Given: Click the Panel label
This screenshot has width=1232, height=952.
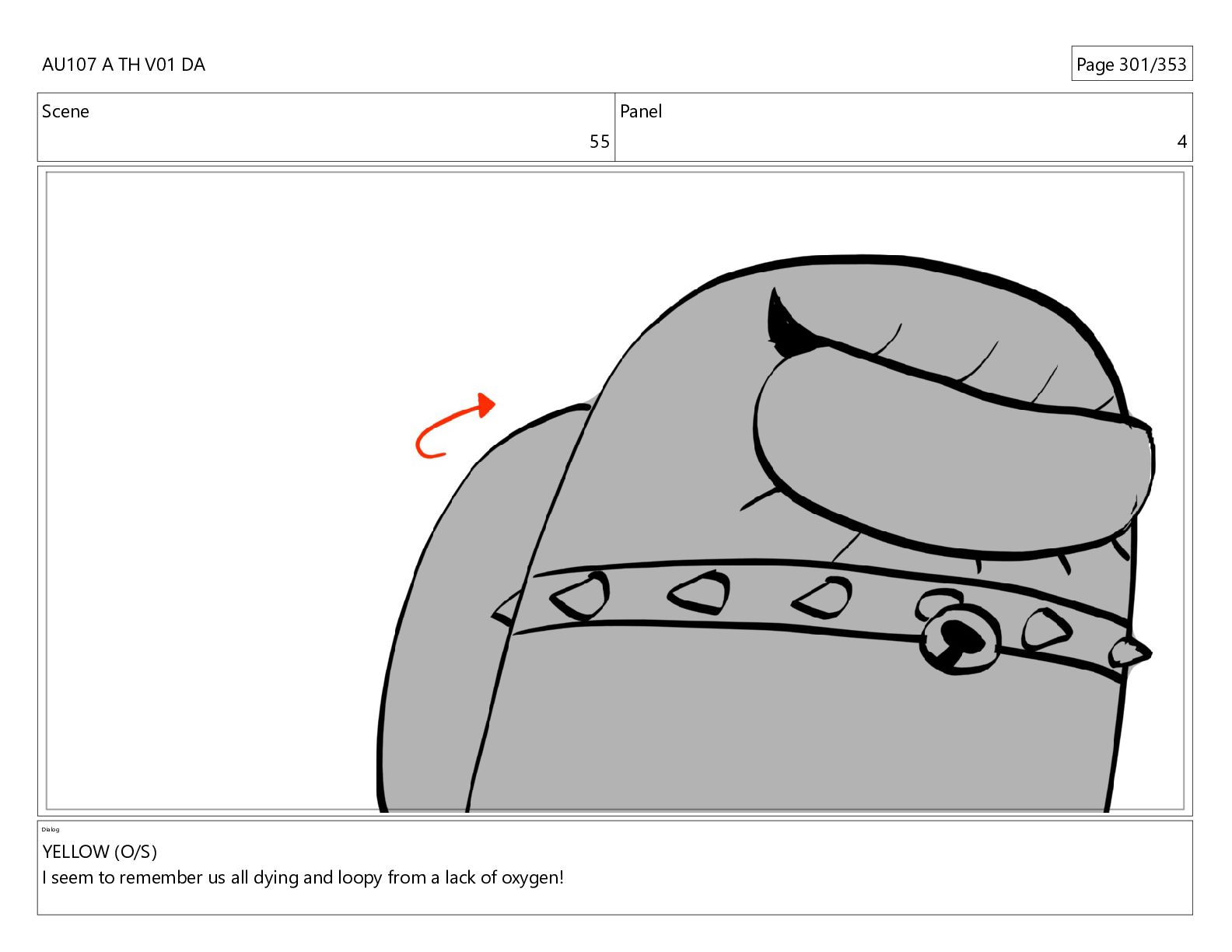Looking at the screenshot, I should (x=641, y=111).
